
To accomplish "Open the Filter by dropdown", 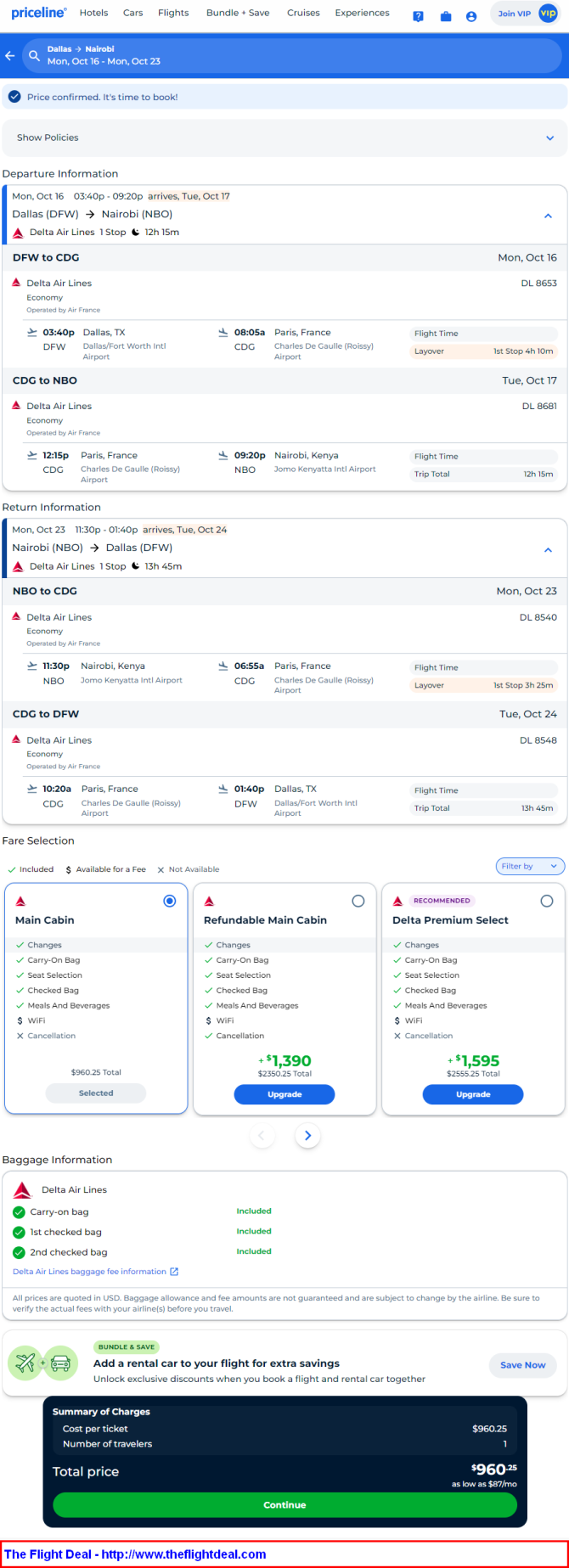I will coord(530,866).
